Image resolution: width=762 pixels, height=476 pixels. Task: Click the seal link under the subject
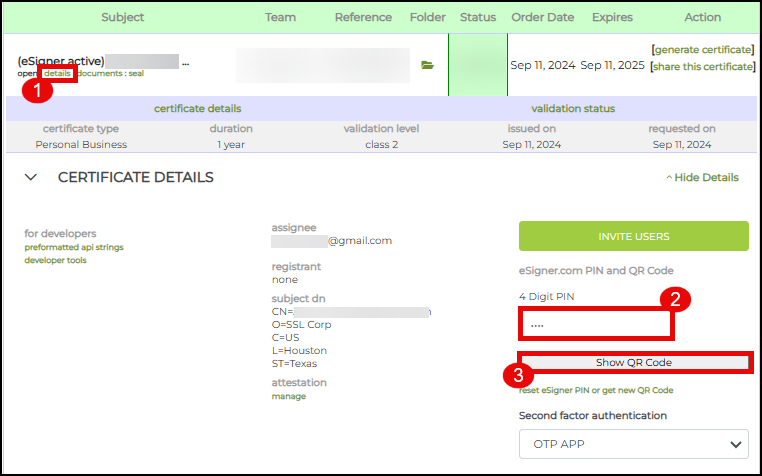[x=138, y=75]
